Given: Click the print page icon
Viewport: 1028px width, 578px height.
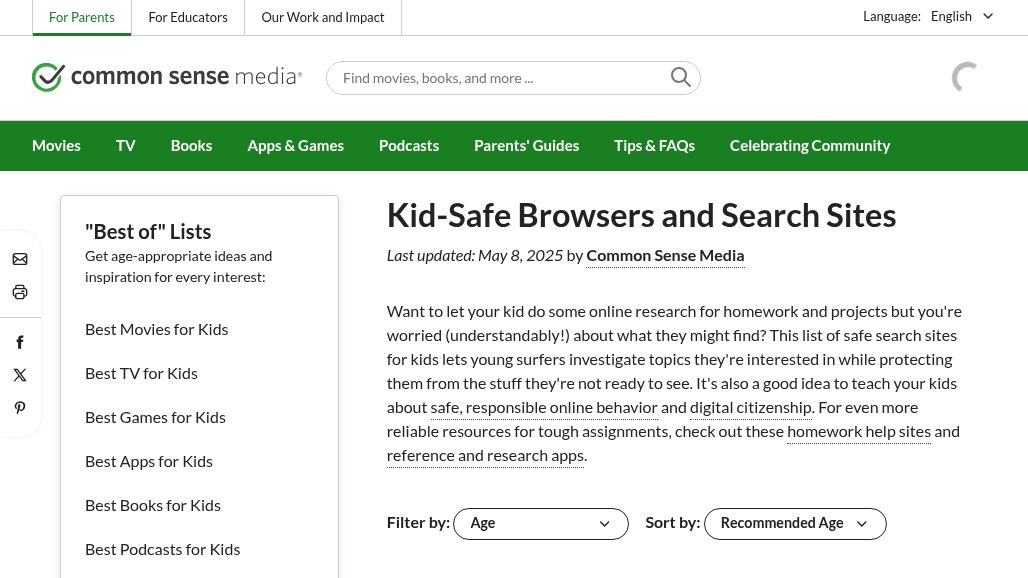Looking at the screenshot, I should point(20,292).
